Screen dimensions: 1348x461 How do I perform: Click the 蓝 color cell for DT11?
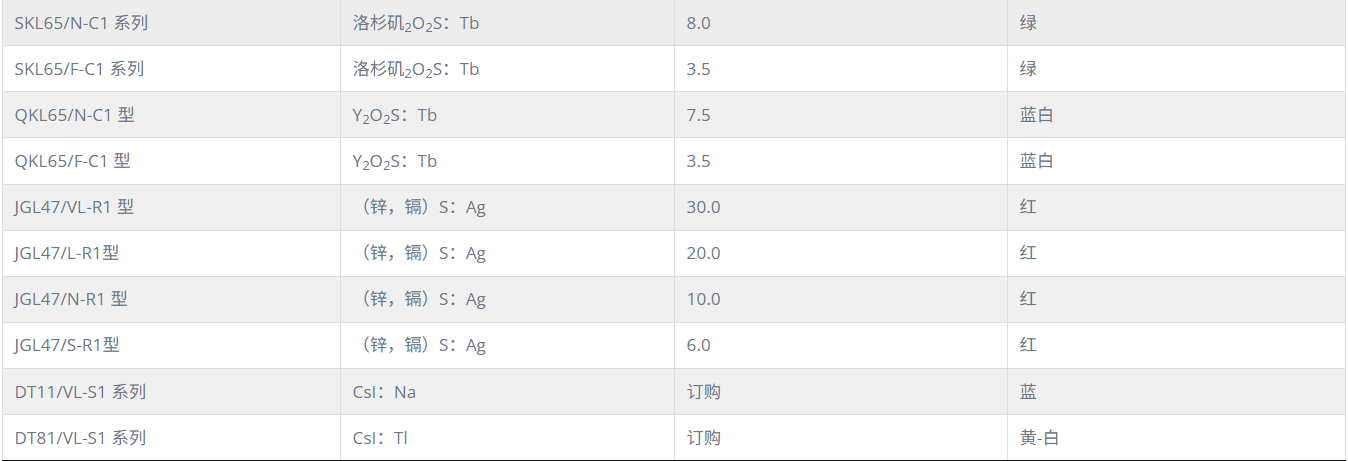click(x=1177, y=392)
